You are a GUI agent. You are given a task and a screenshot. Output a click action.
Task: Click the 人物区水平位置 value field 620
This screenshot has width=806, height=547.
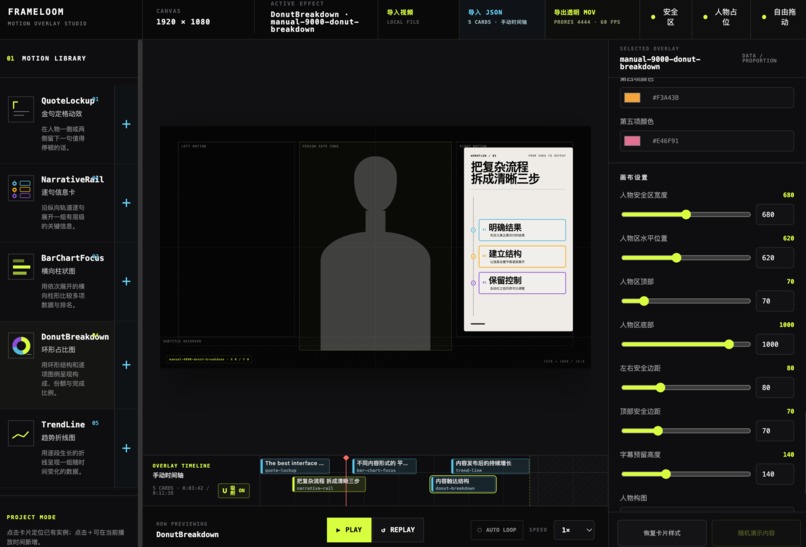pos(775,258)
